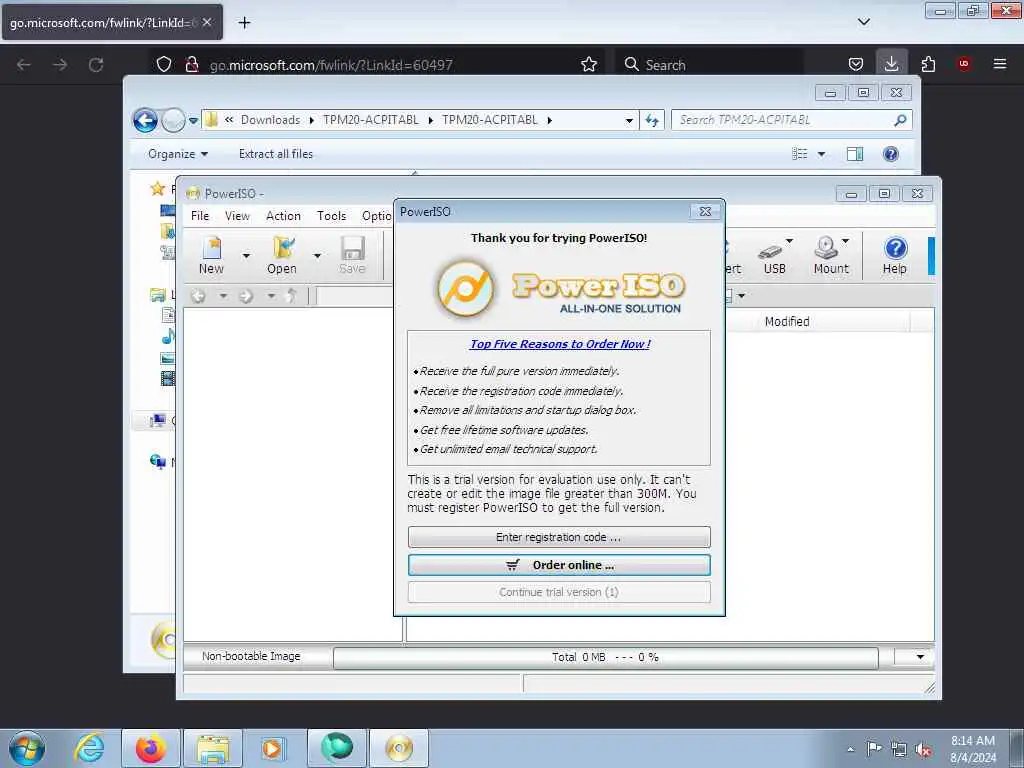Viewport: 1024px width, 768px height.
Task: Open the Action menu in PowerISO
Action: coord(283,216)
